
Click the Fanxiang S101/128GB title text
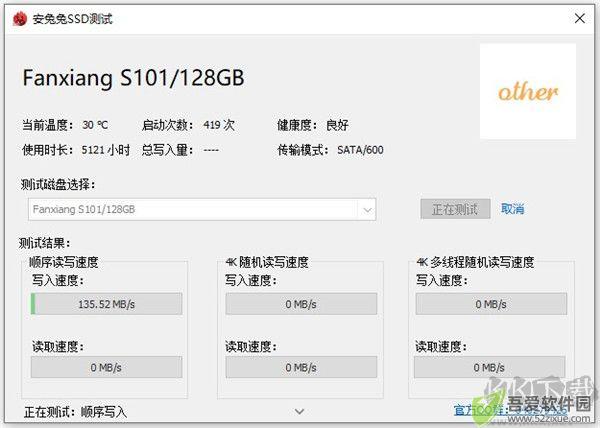click(x=133, y=78)
